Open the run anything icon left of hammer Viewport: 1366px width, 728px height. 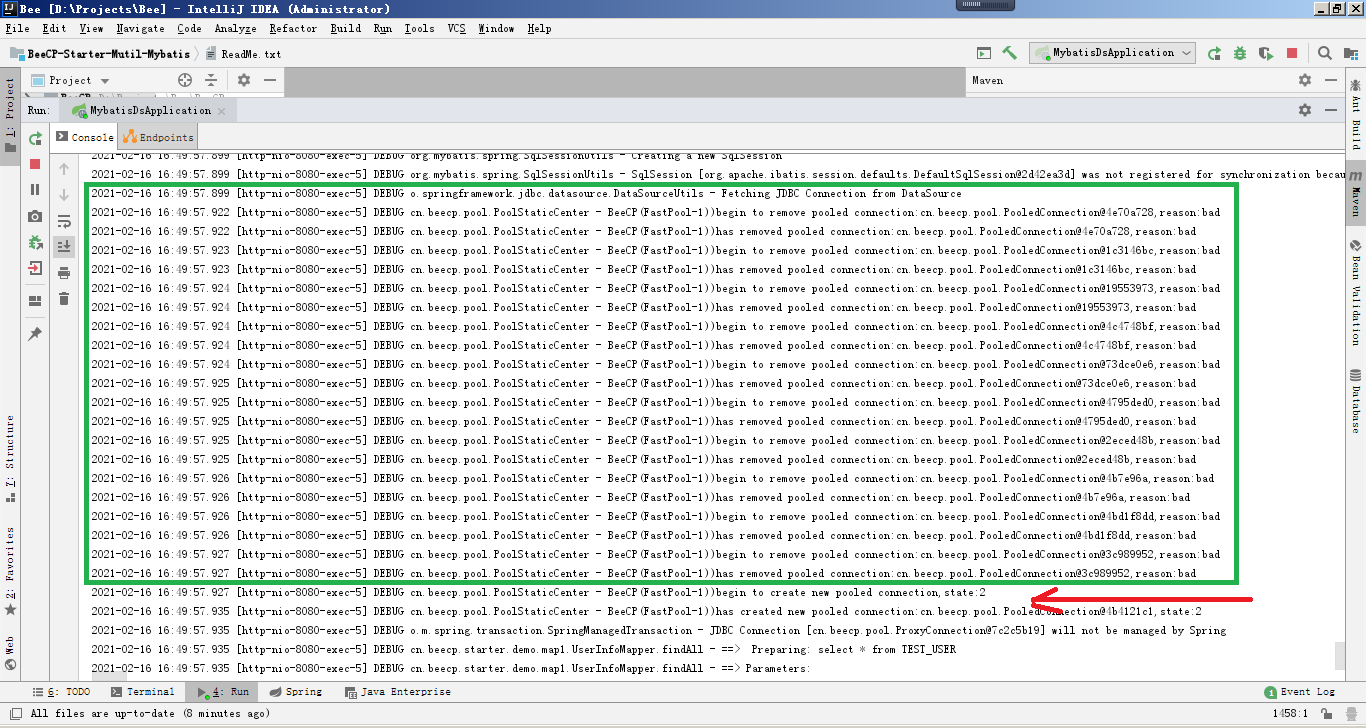984,53
